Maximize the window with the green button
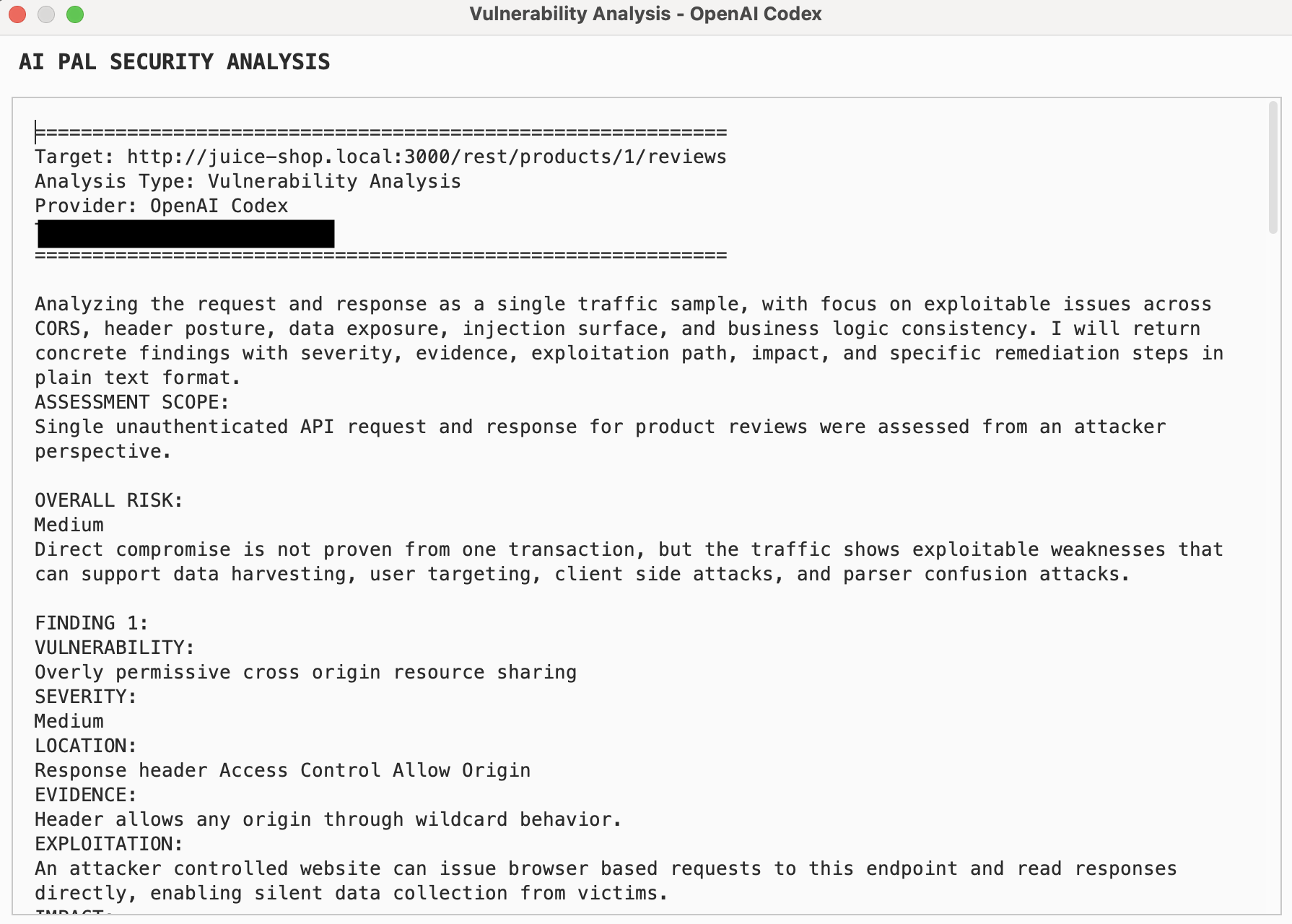The height and width of the screenshot is (924, 1292). [75, 14]
